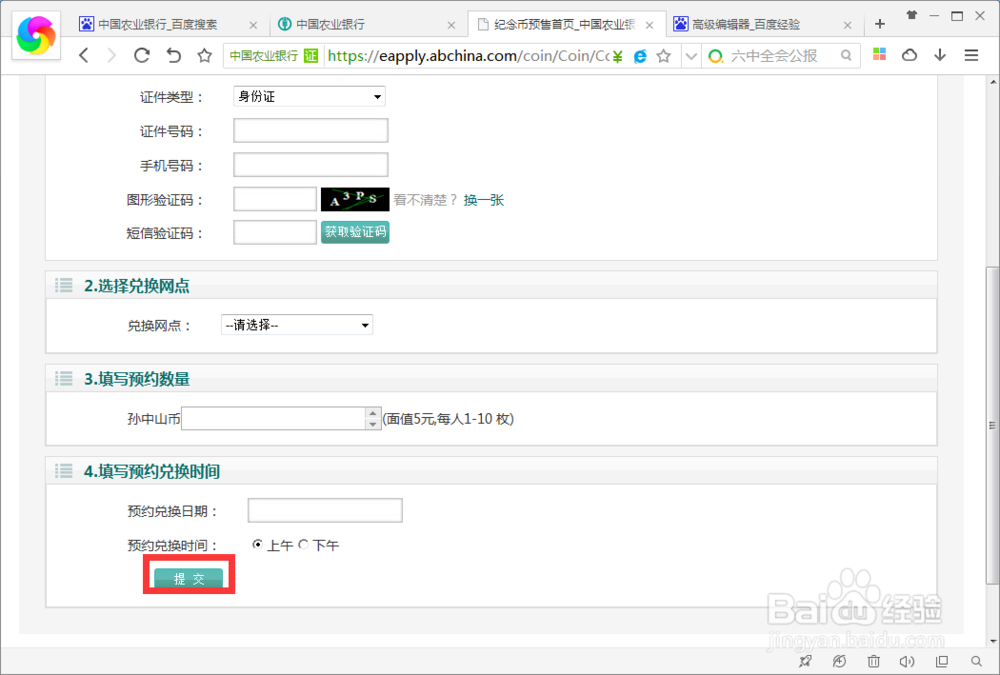Click the vertical scrollbar thumb

pos(992,426)
